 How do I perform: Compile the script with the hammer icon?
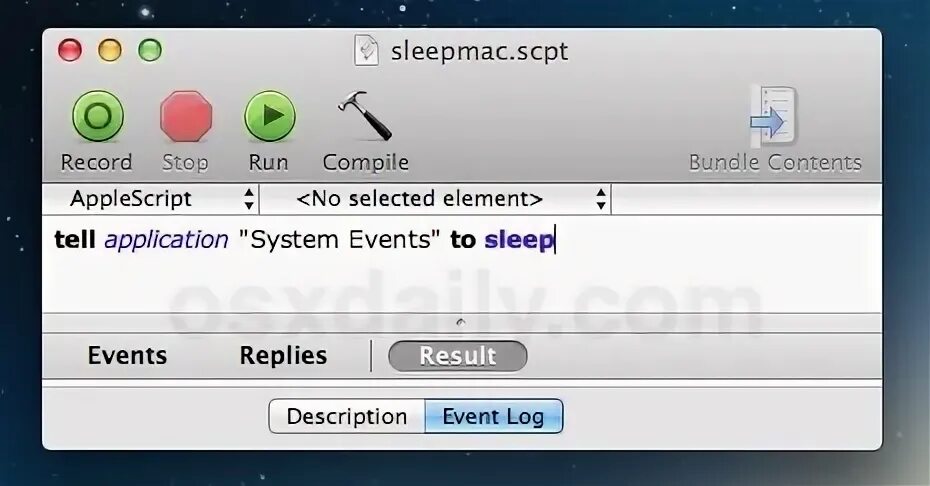(x=365, y=116)
